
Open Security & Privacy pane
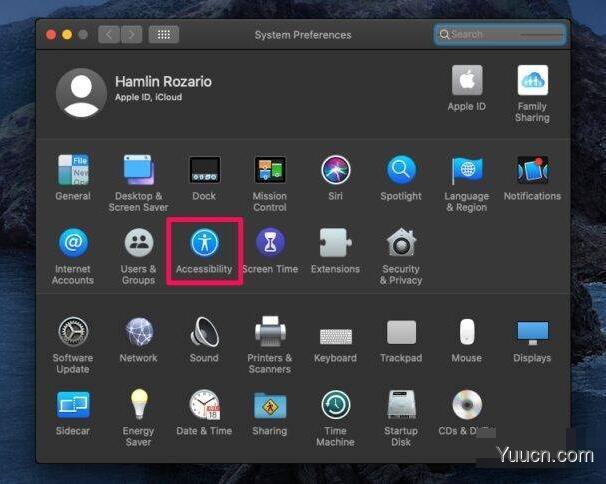point(401,244)
